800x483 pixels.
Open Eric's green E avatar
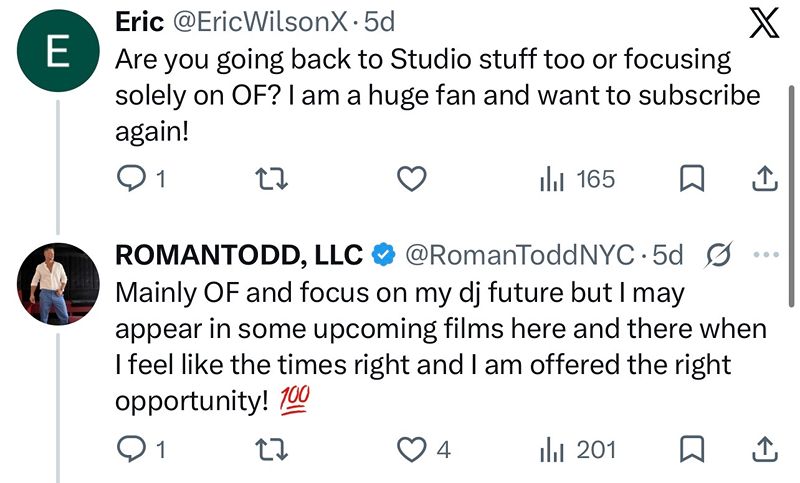(x=58, y=50)
